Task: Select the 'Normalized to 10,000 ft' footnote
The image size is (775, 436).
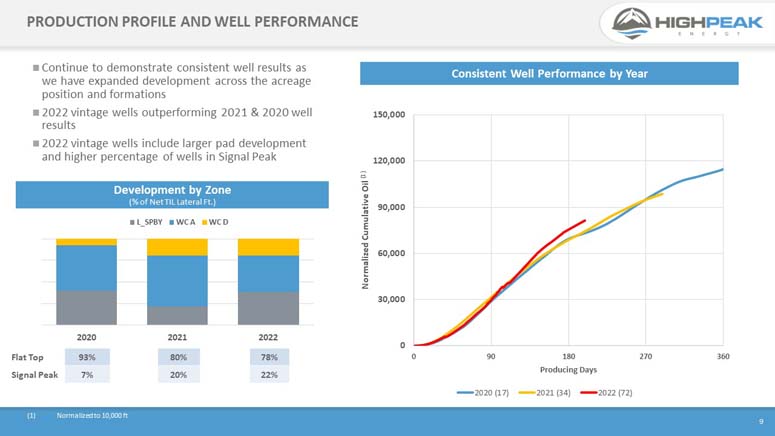Action: [x=92, y=416]
